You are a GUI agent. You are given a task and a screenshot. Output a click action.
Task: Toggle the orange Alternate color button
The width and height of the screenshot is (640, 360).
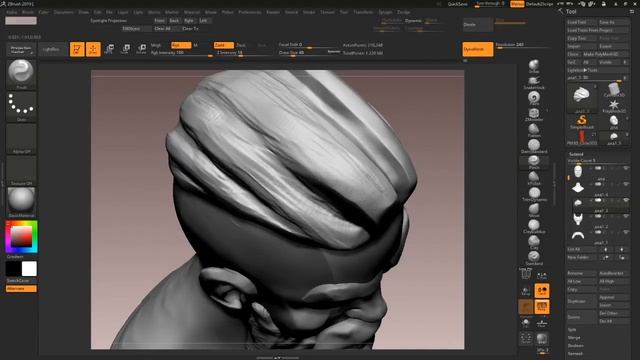[21, 289]
